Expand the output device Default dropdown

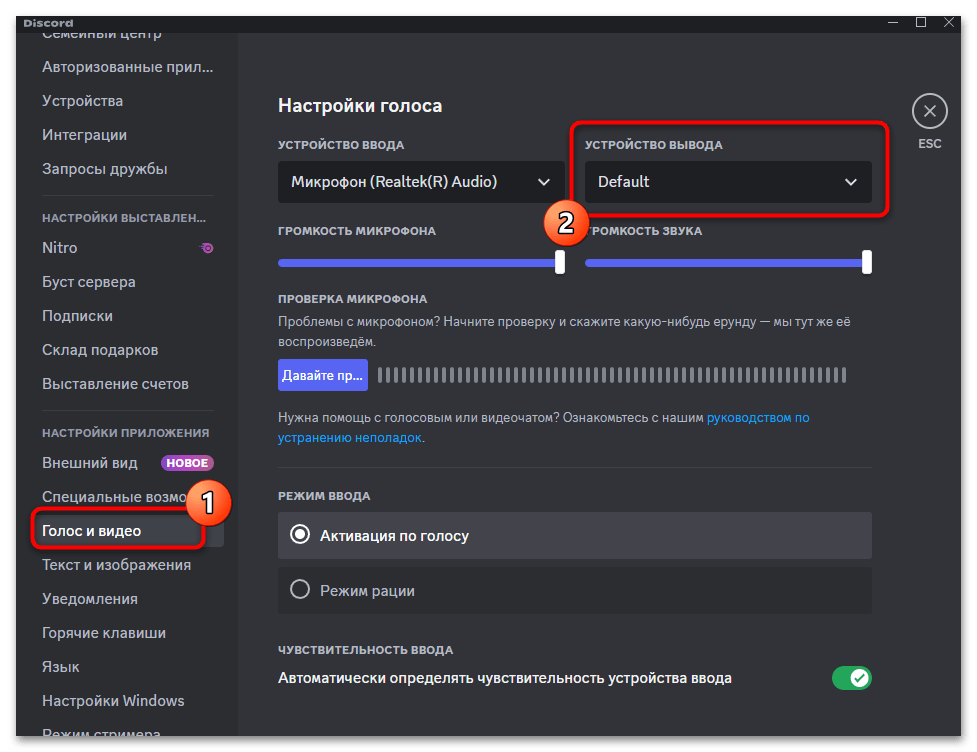tap(728, 182)
